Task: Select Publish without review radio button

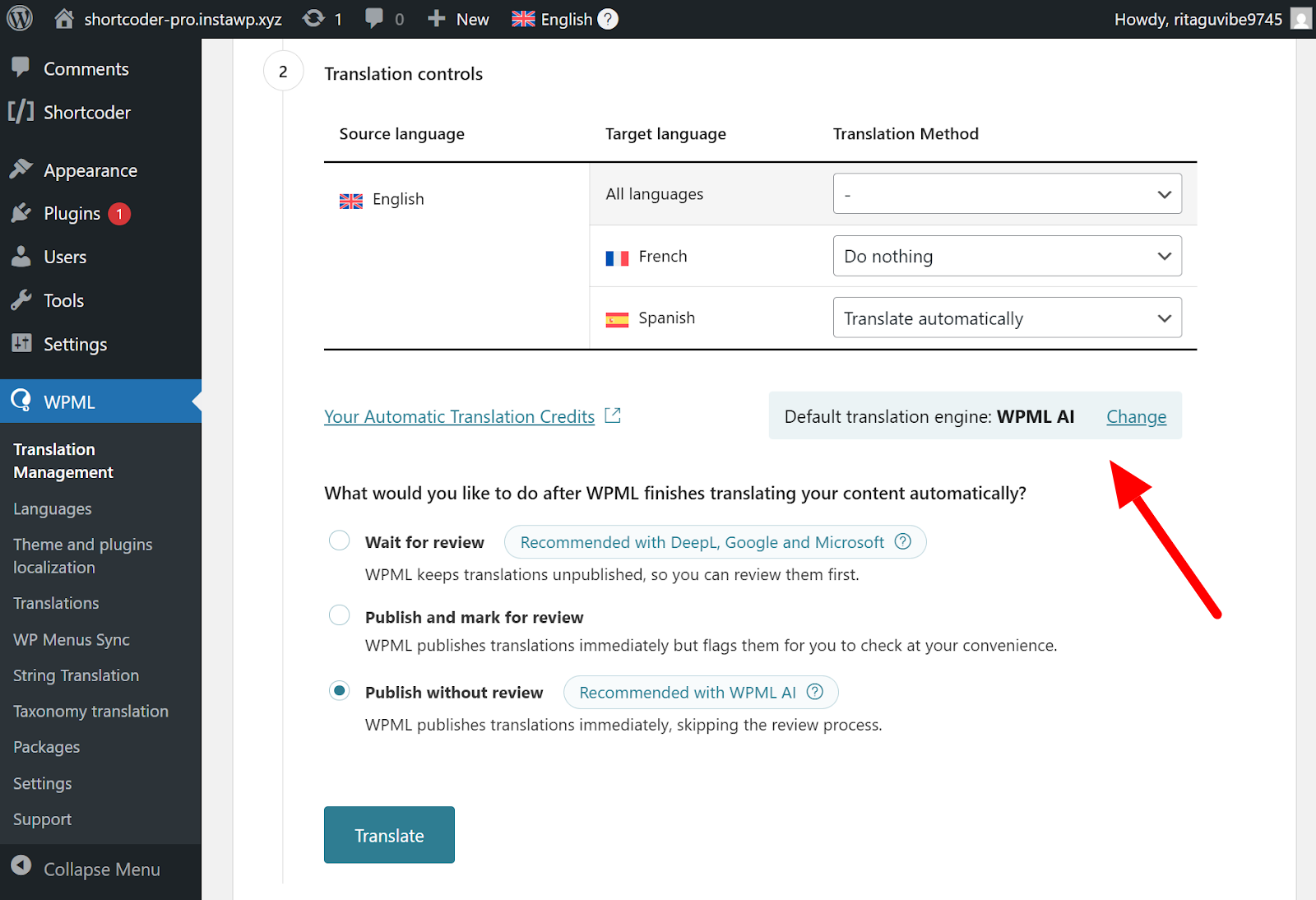Action: point(339,690)
